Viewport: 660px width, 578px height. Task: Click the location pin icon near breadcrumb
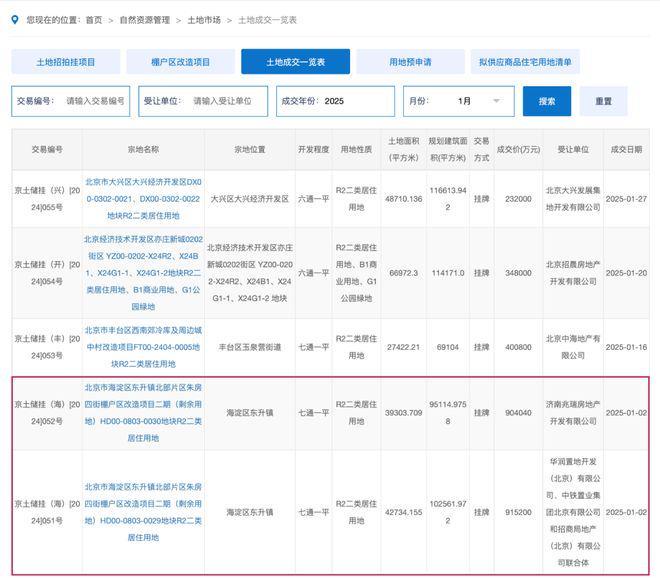(x=16, y=20)
